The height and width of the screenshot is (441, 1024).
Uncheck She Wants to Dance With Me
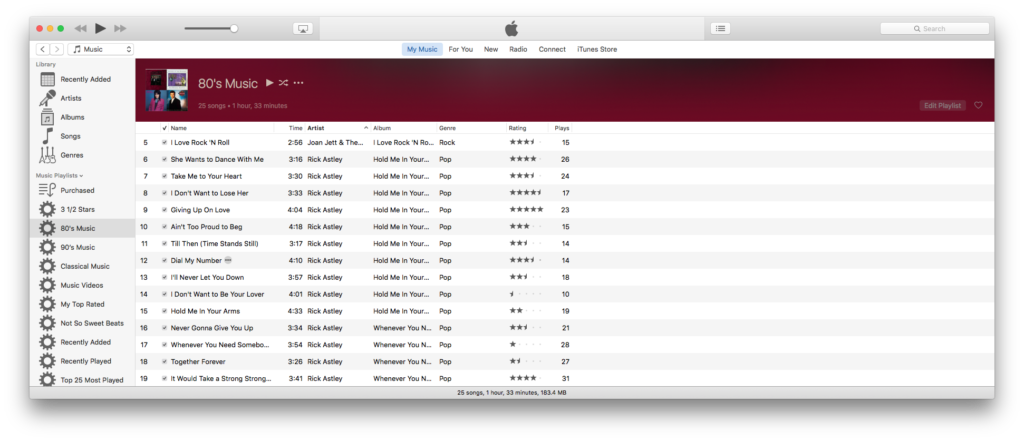point(165,159)
